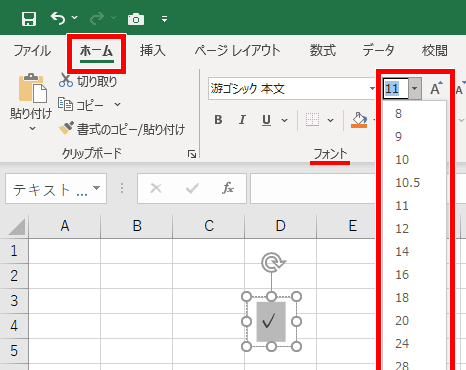Select column A header

[x=65, y=226]
